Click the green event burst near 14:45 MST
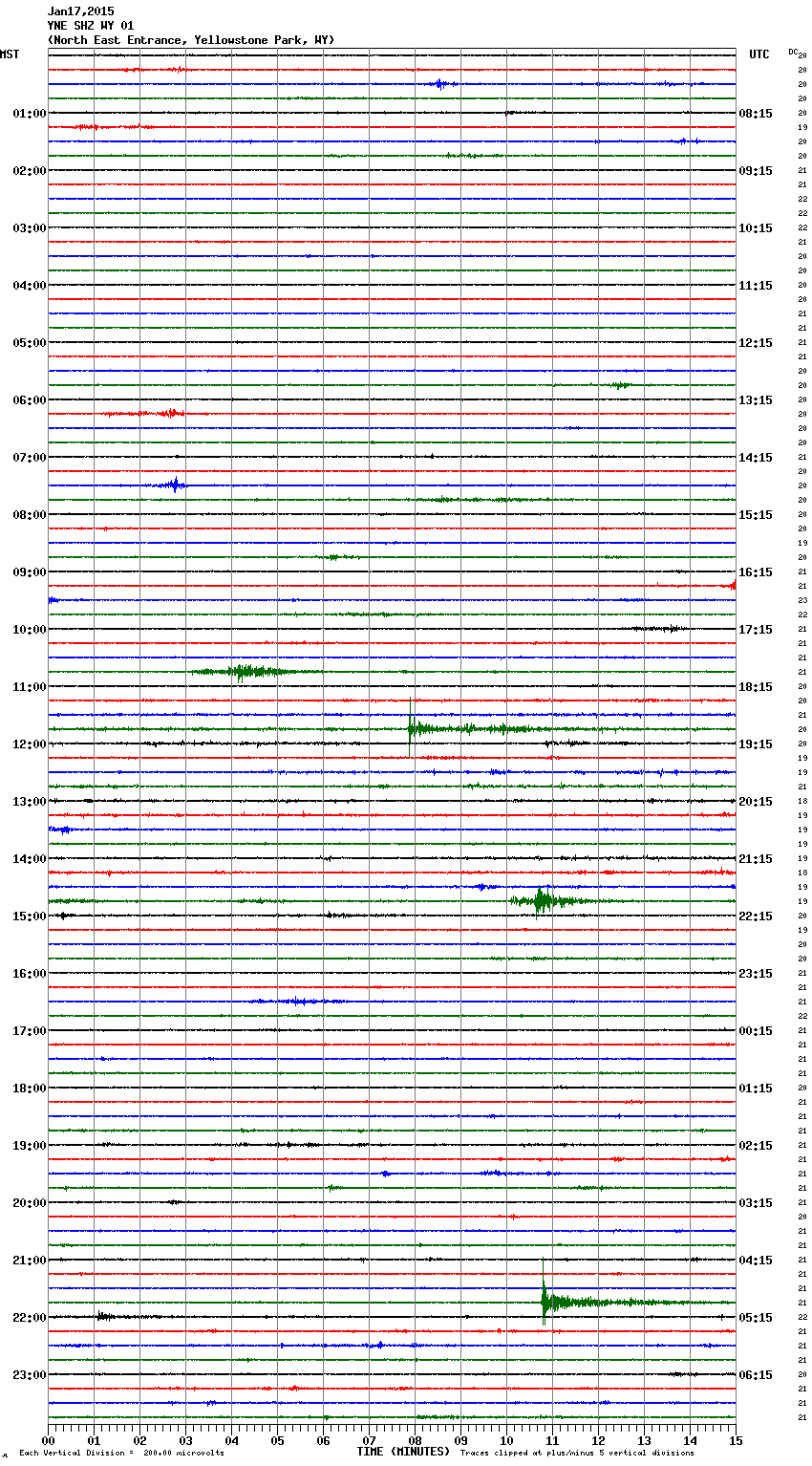812x1466 pixels. pyautogui.click(x=542, y=900)
